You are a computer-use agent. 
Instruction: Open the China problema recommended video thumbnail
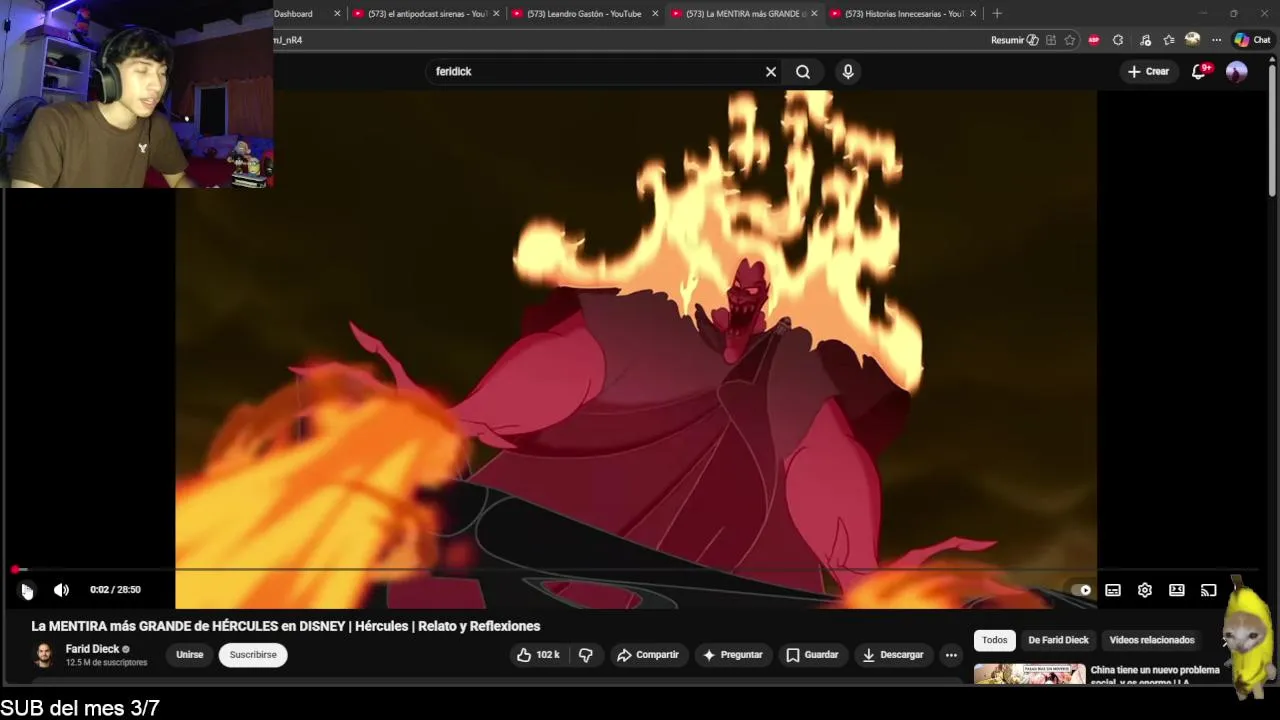(1030, 673)
